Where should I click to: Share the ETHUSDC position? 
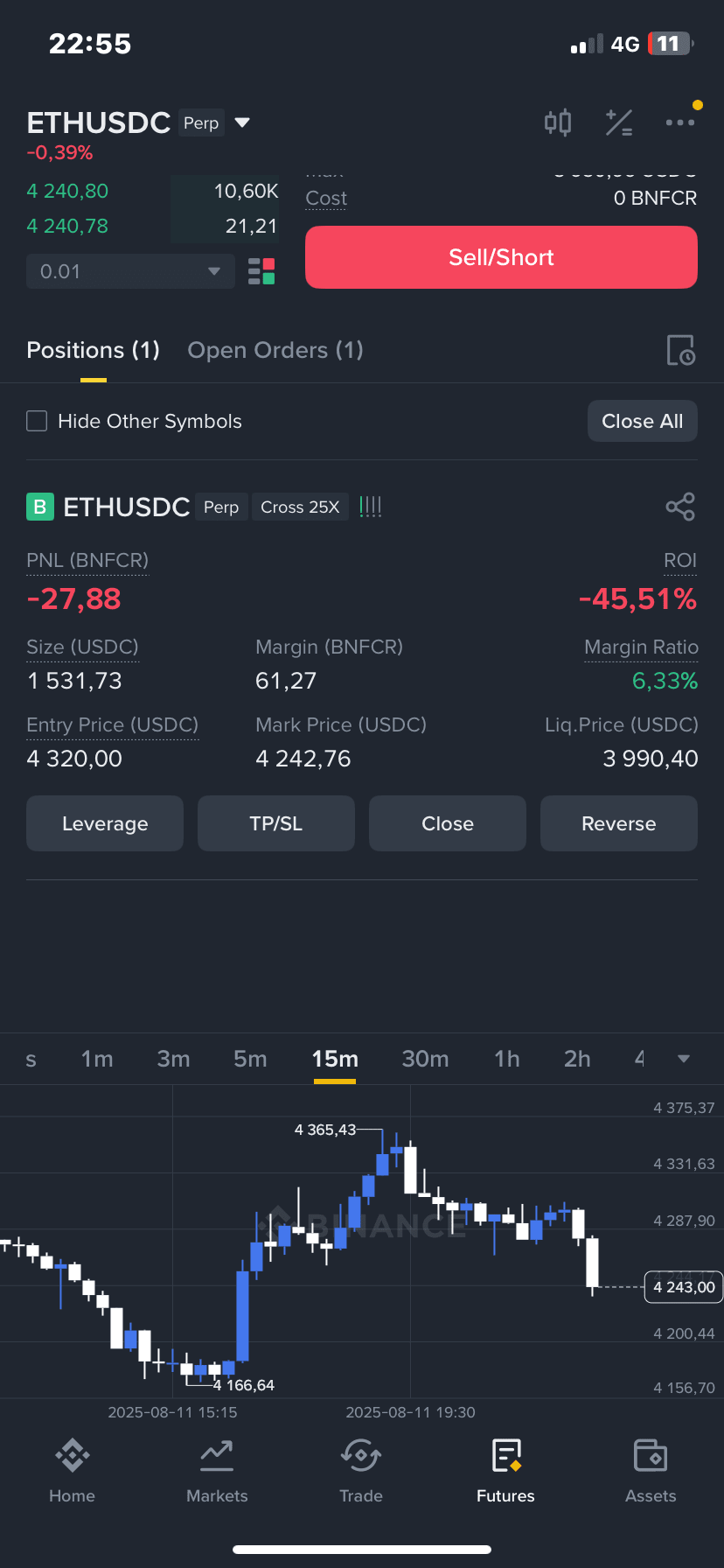point(679,507)
